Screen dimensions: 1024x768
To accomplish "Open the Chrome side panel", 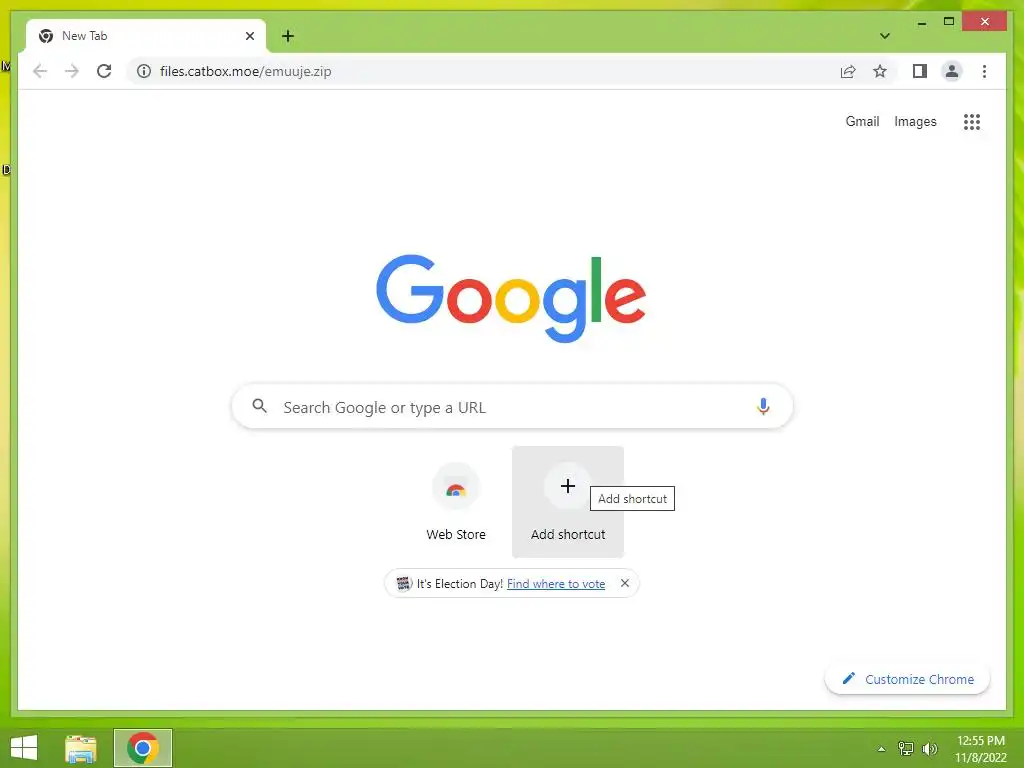I will [x=920, y=71].
